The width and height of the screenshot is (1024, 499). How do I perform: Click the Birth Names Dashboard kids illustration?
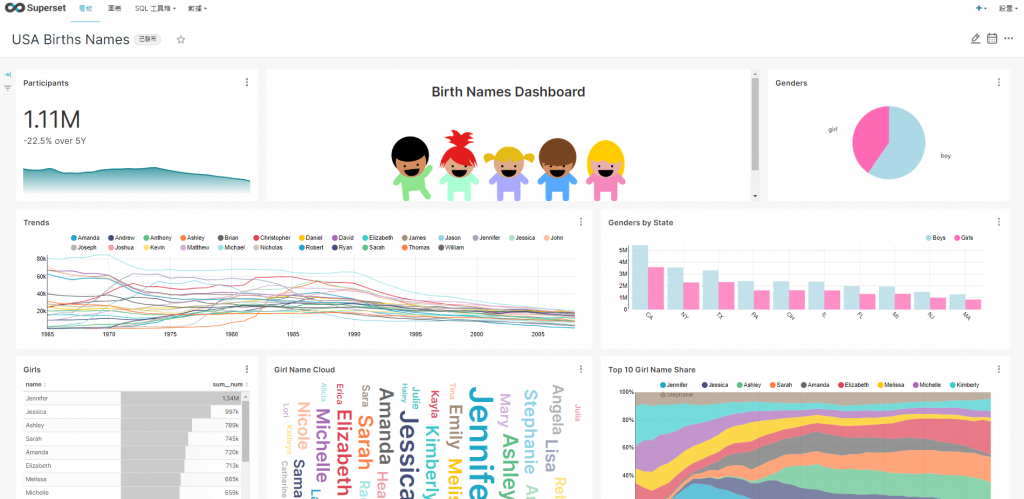coord(508,166)
